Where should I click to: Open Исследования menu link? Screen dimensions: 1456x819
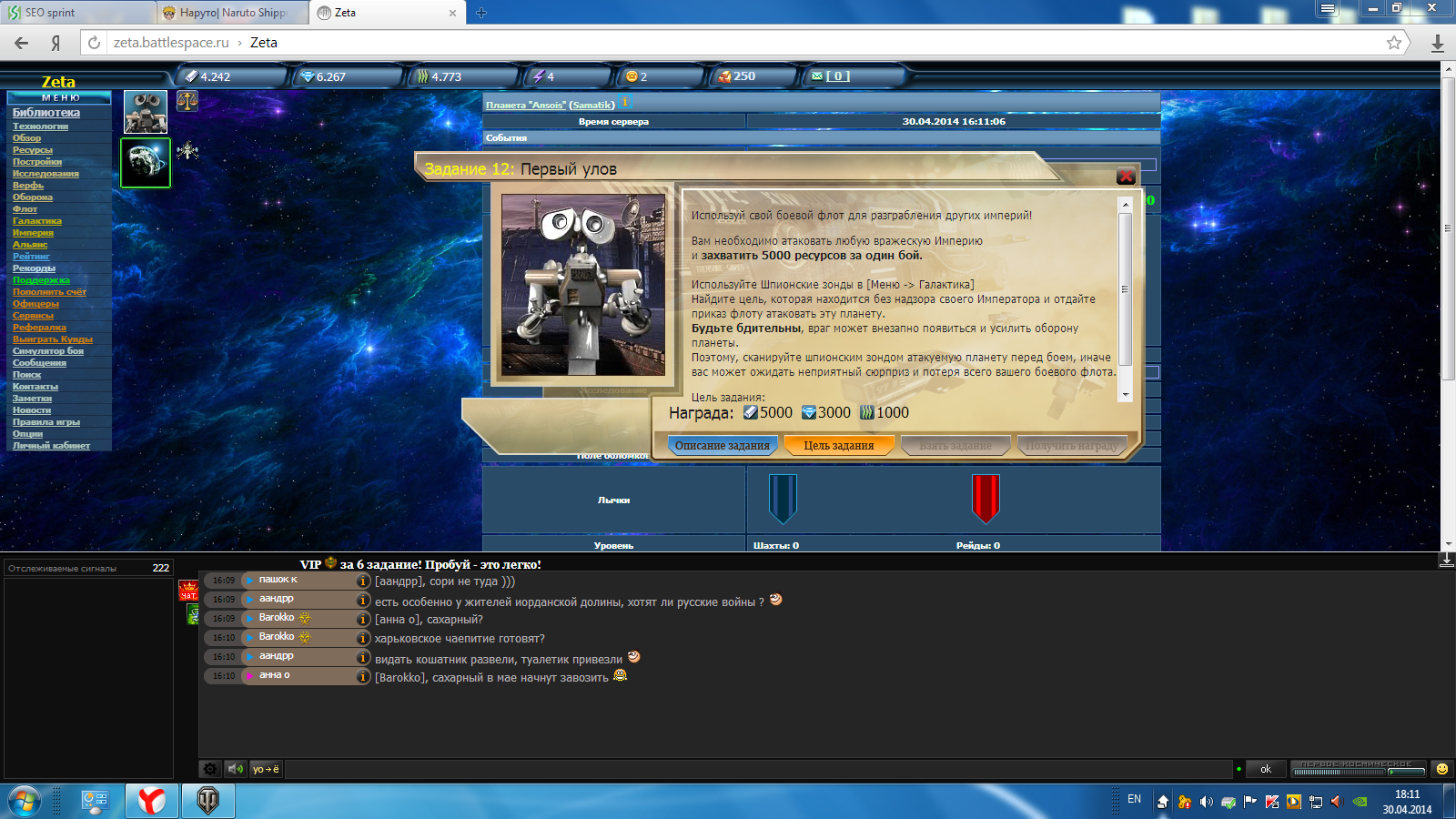point(45,174)
